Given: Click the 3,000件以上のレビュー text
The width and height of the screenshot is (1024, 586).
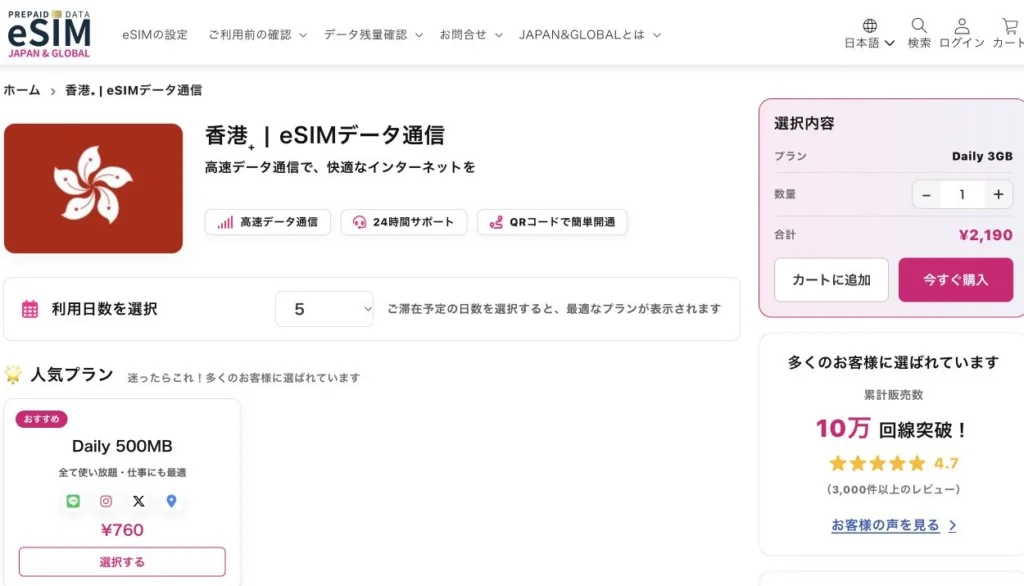Looking at the screenshot, I should 893,489.
